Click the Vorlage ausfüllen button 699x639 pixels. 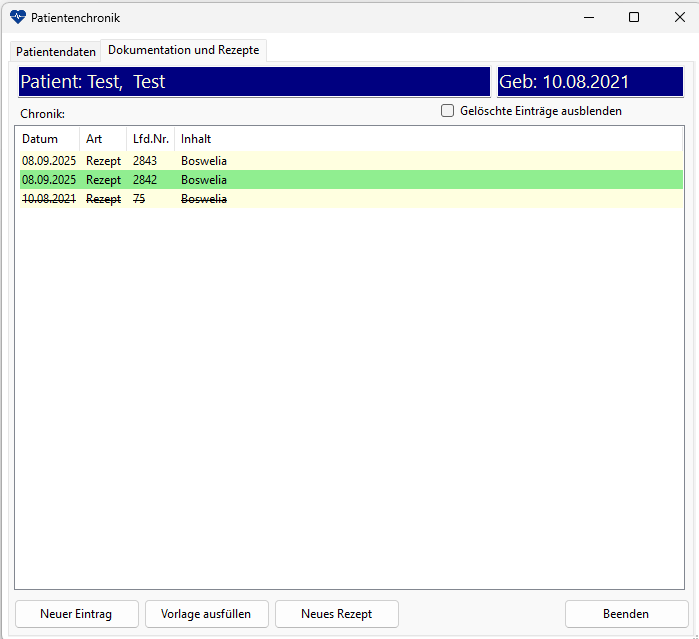click(207, 614)
